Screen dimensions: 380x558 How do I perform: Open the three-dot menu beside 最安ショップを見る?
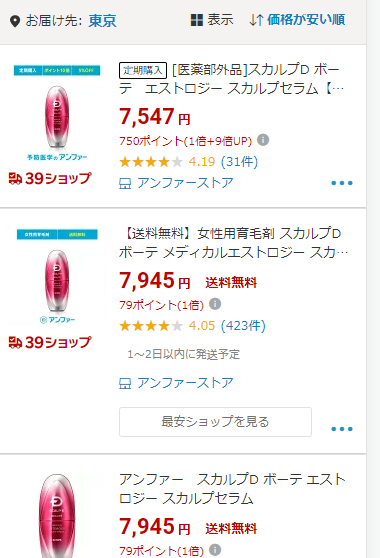tap(342, 429)
